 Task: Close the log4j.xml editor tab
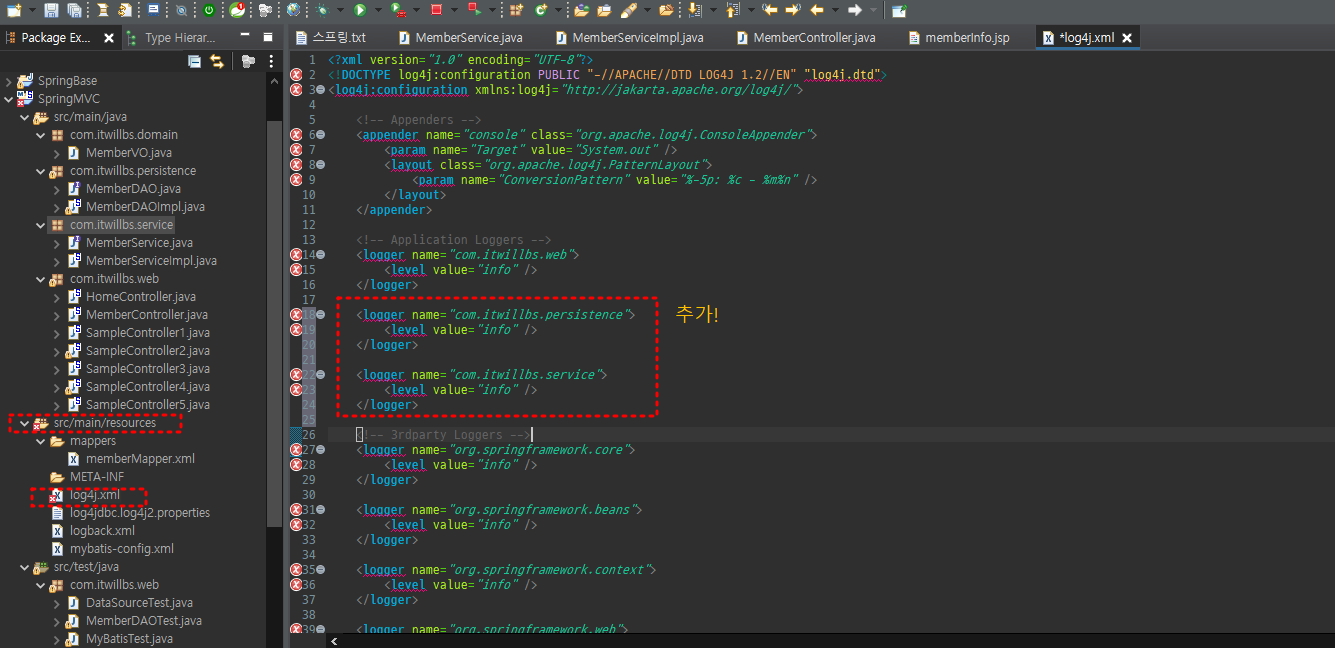click(x=1126, y=38)
